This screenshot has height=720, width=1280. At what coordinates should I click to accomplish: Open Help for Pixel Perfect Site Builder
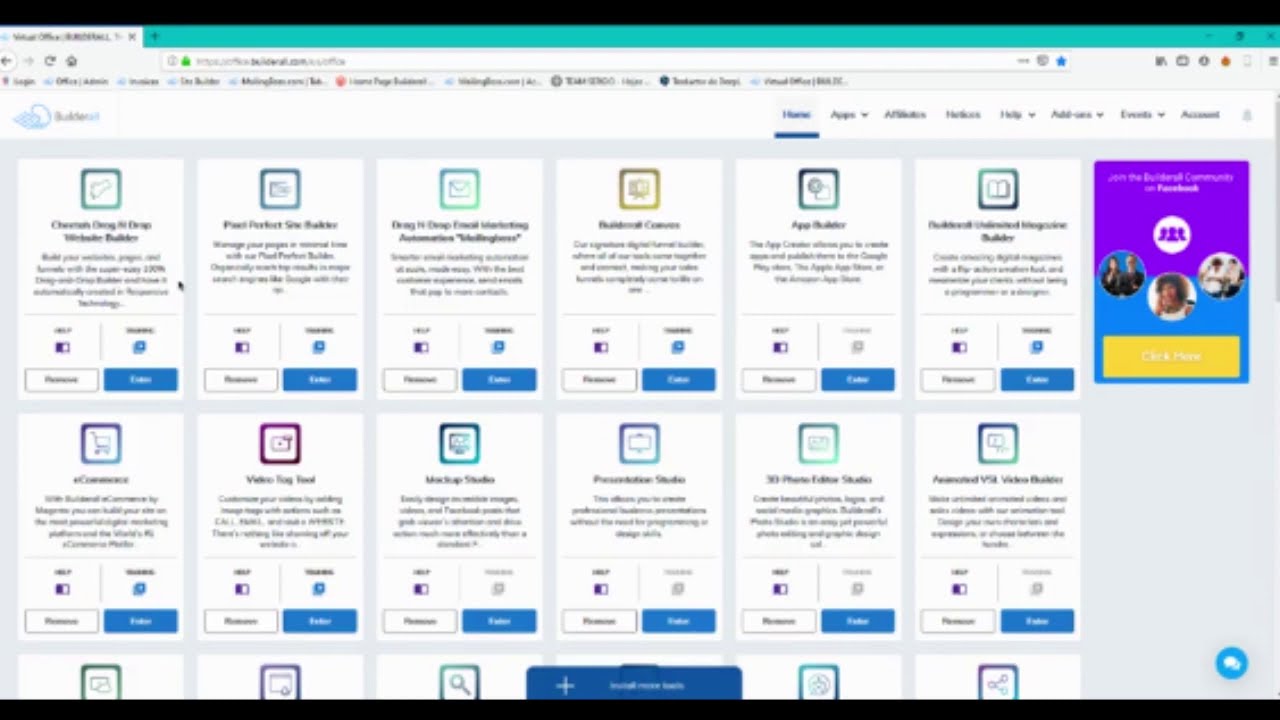242,347
